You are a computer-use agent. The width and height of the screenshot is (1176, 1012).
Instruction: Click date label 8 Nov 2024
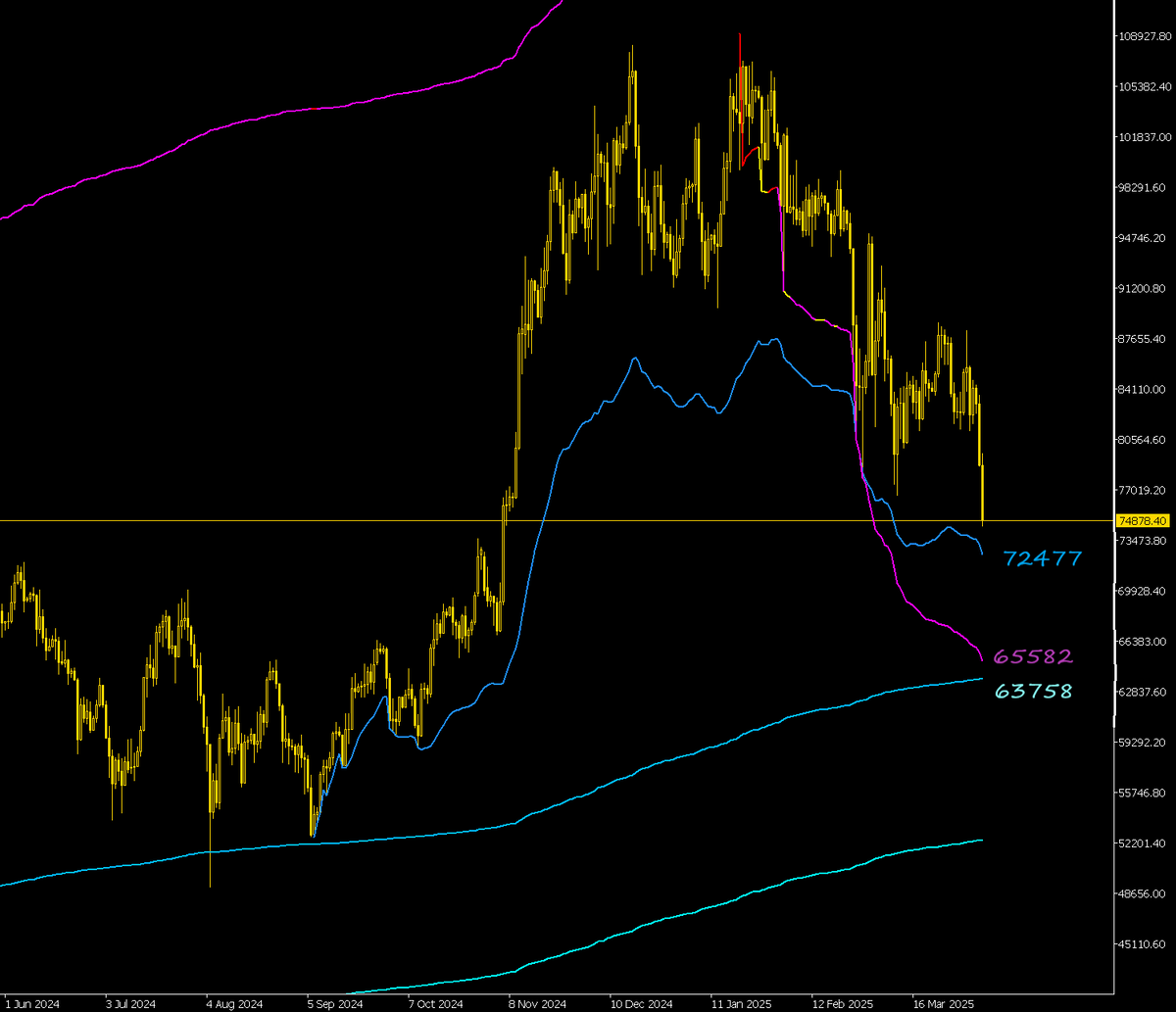point(537,1004)
